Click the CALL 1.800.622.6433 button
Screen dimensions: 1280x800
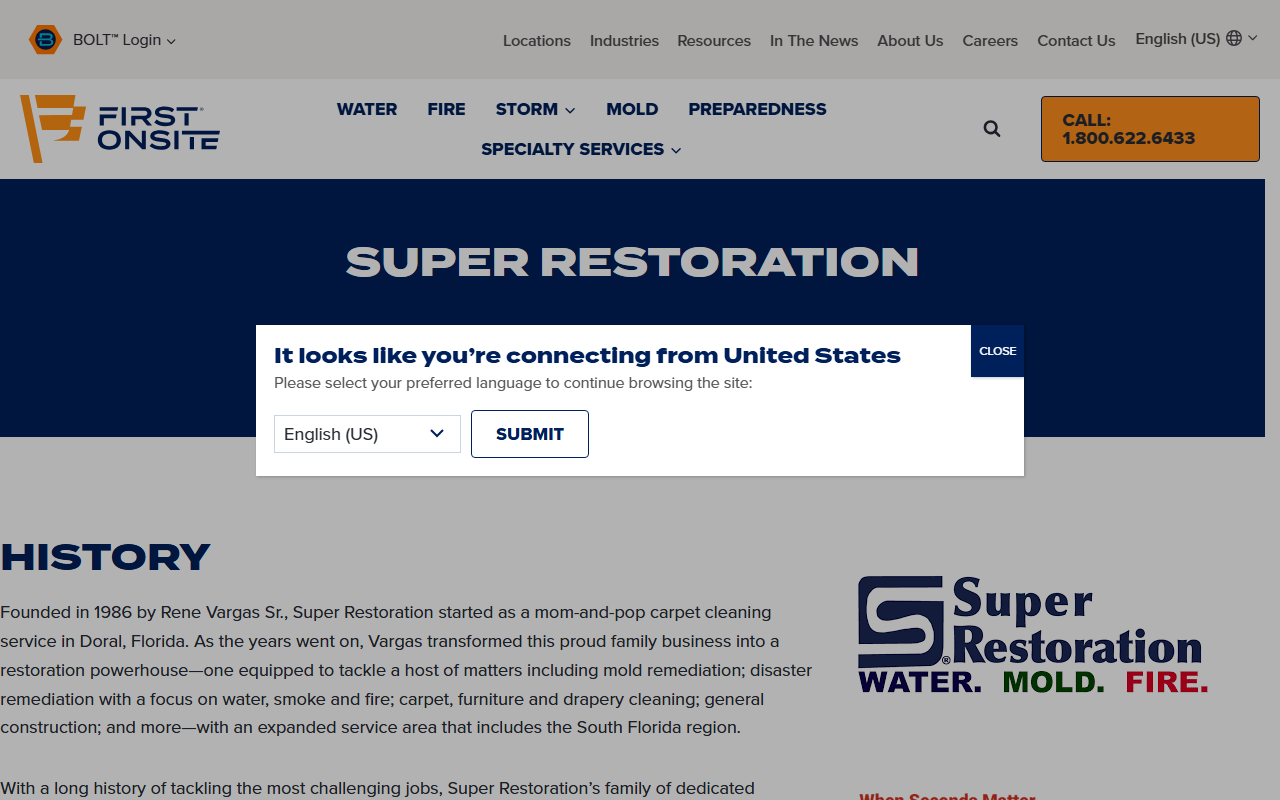pos(1150,129)
